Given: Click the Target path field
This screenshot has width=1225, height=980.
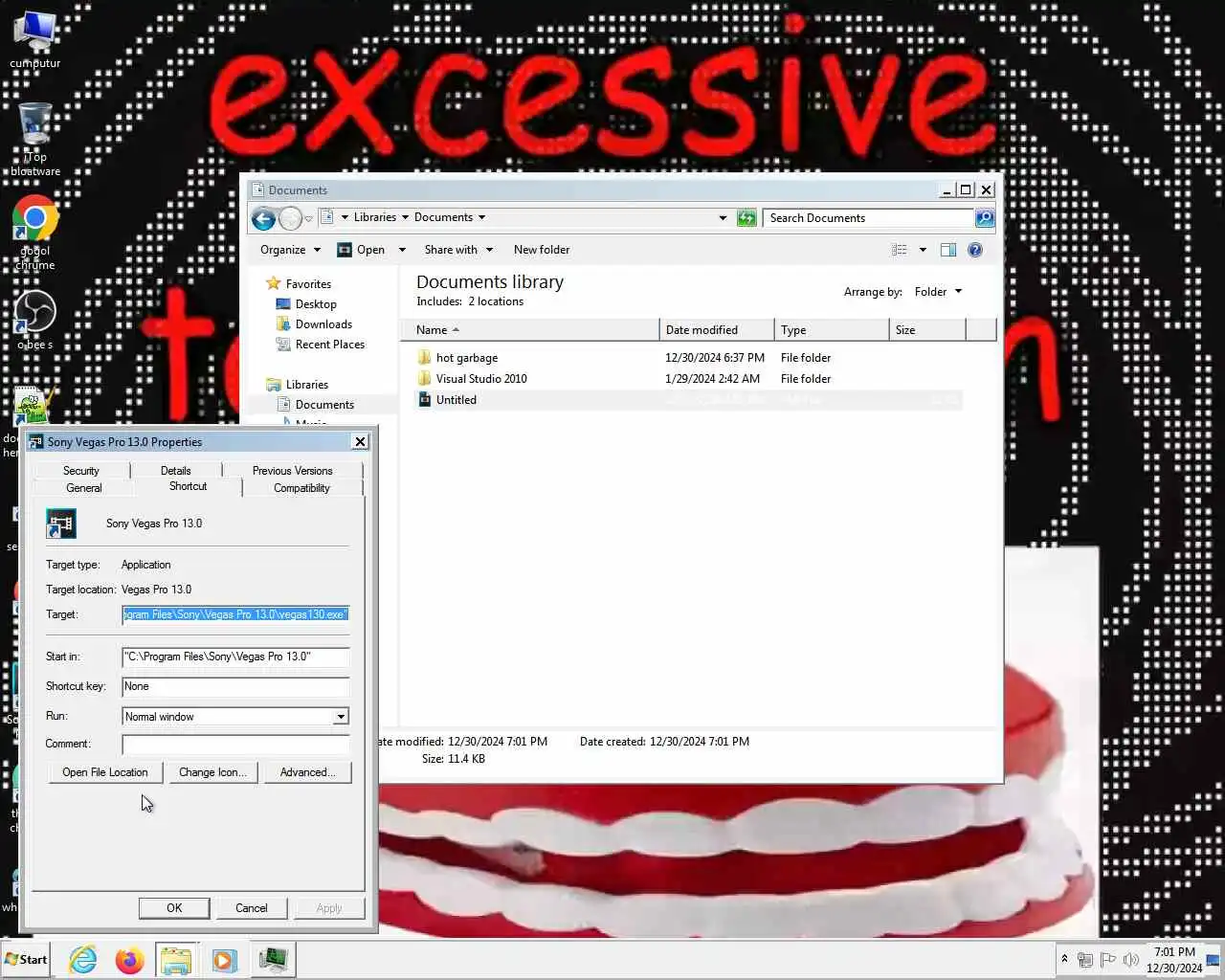Looking at the screenshot, I should coord(235,614).
